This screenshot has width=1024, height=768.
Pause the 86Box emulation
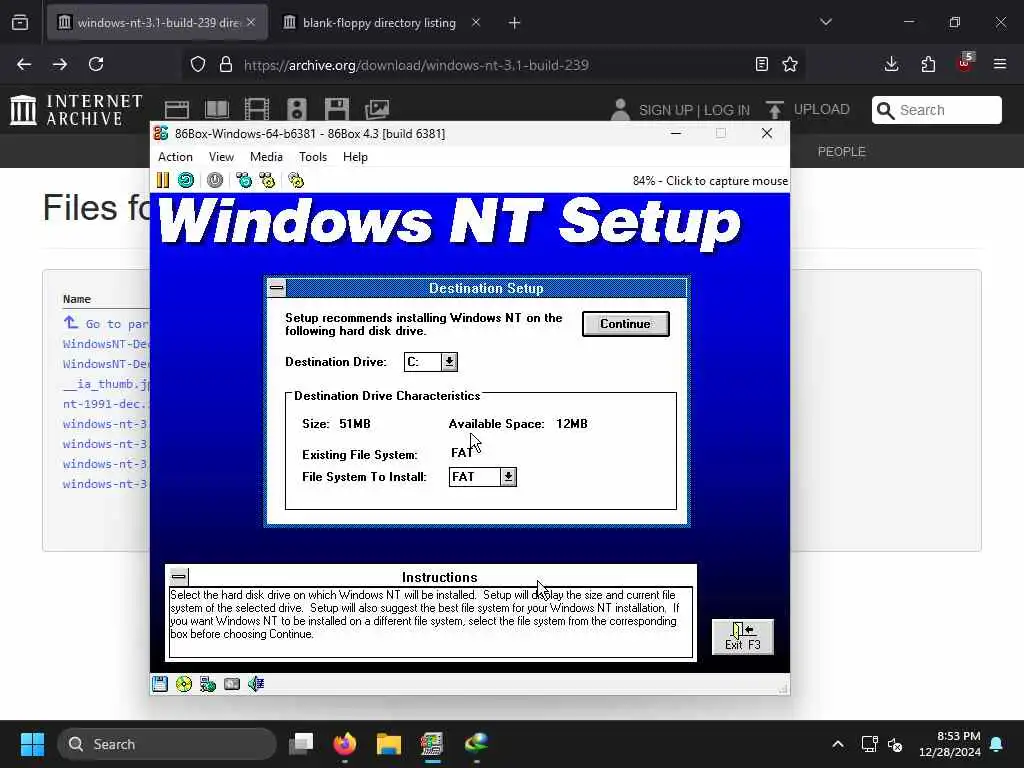coord(163,180)
